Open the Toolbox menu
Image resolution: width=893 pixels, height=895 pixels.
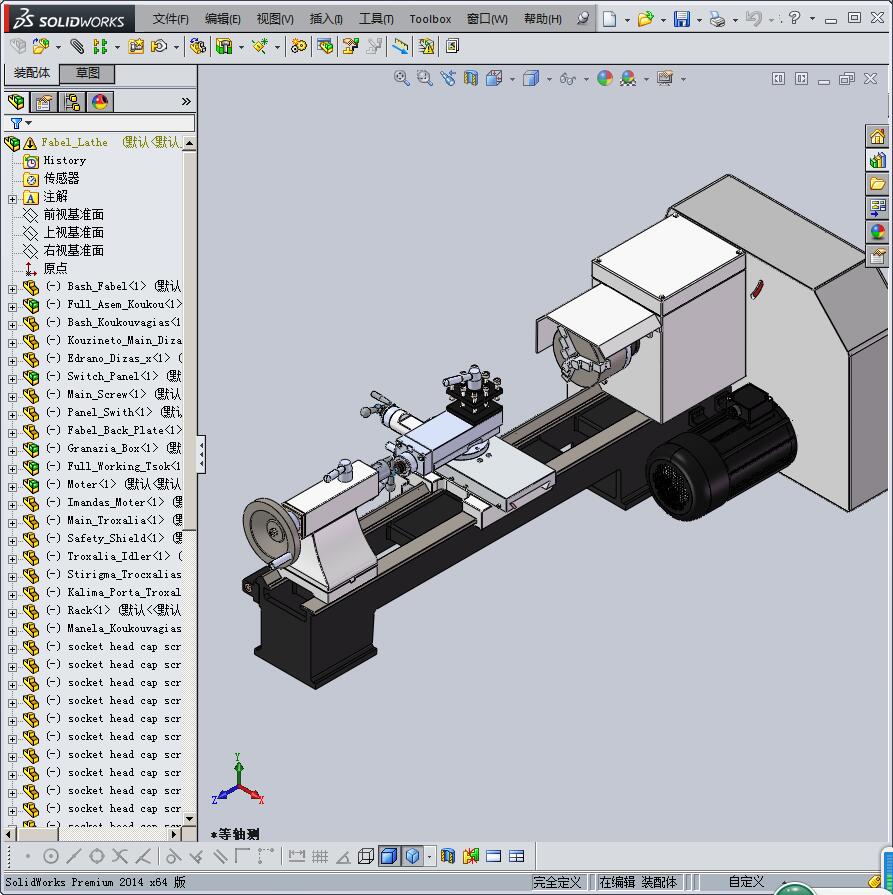click(430, 19)
